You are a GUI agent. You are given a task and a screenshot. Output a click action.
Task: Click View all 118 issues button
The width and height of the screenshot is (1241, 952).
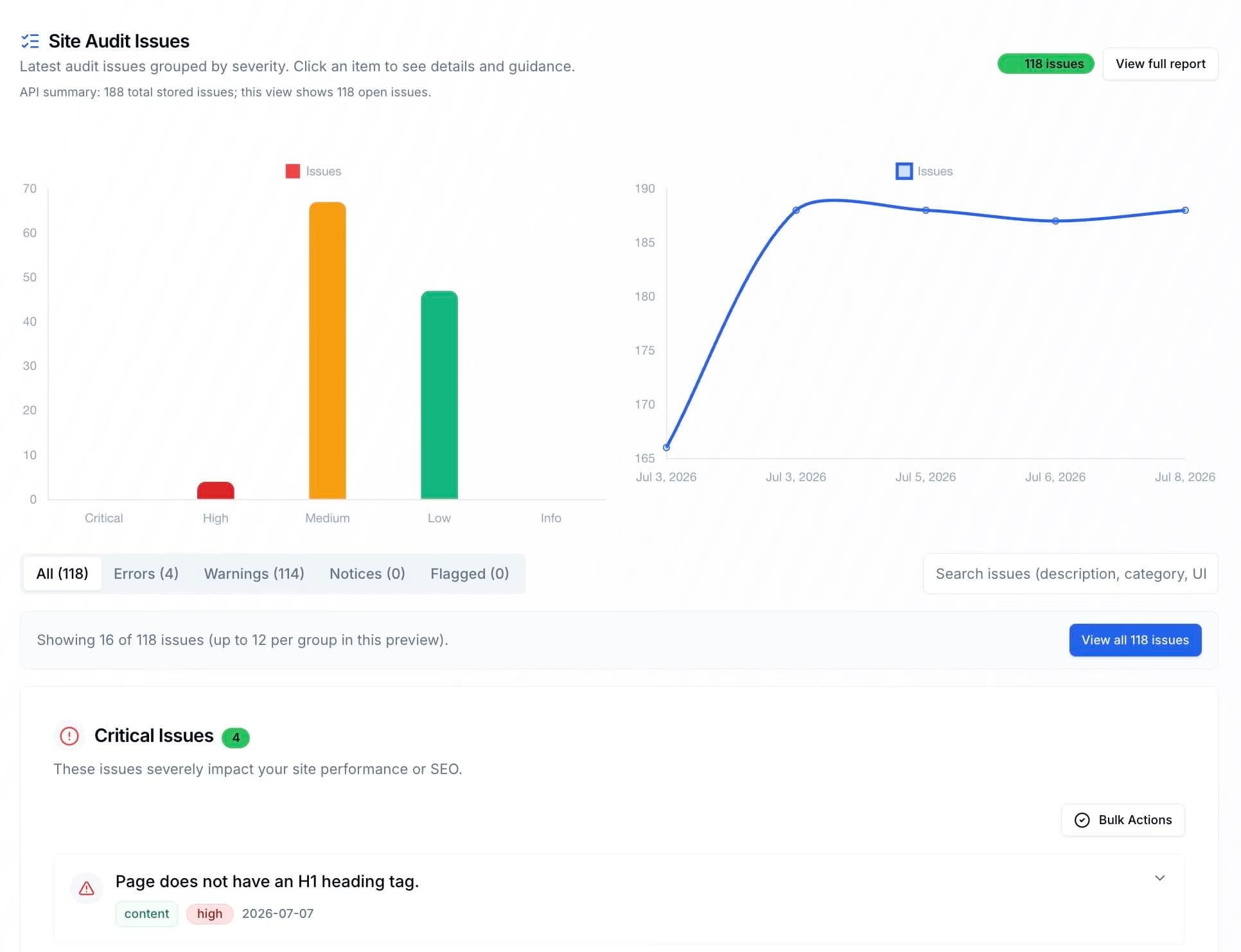[x=1135, y=640]
